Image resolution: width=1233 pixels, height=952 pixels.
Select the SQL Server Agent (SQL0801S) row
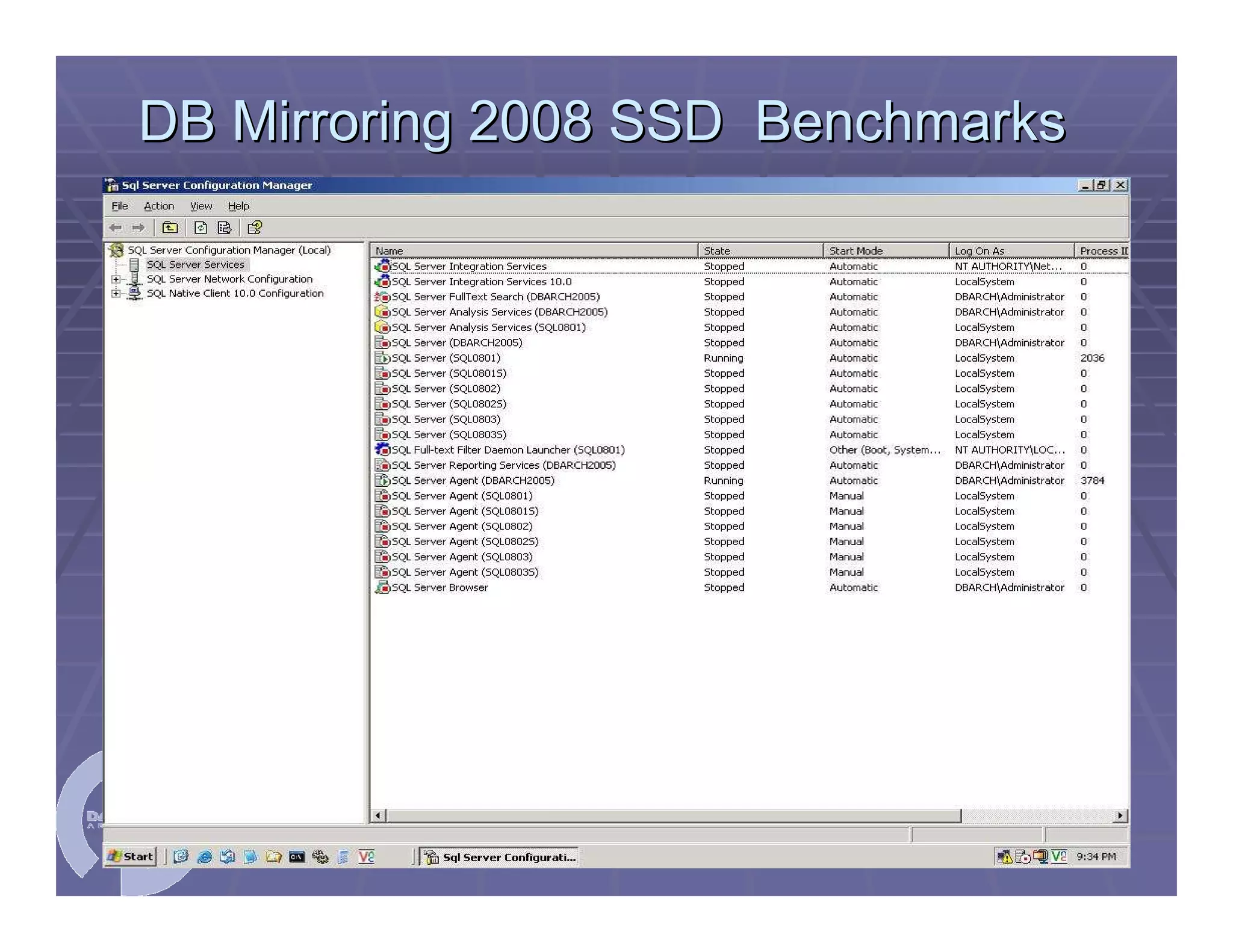tap(750, 511)
